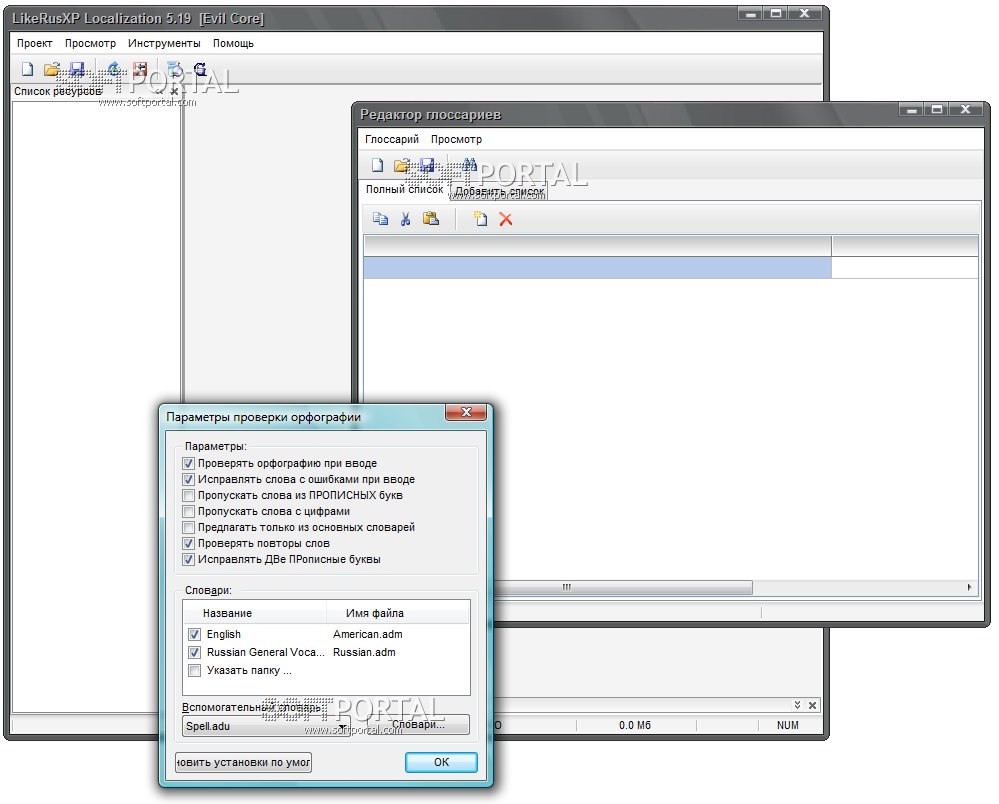Open the Инструменты menu
Viewport: 999px width, 804px height.
(x=164, y=43)
